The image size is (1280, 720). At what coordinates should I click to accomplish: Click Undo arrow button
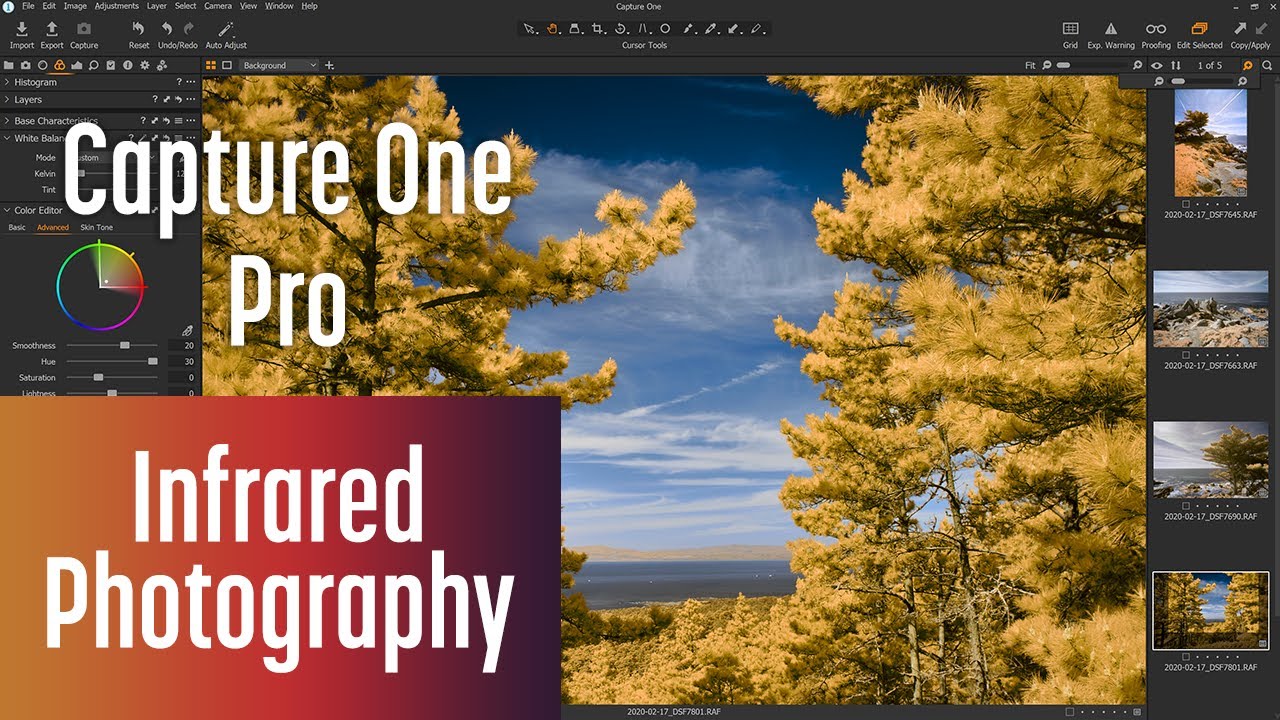(167, 29)
